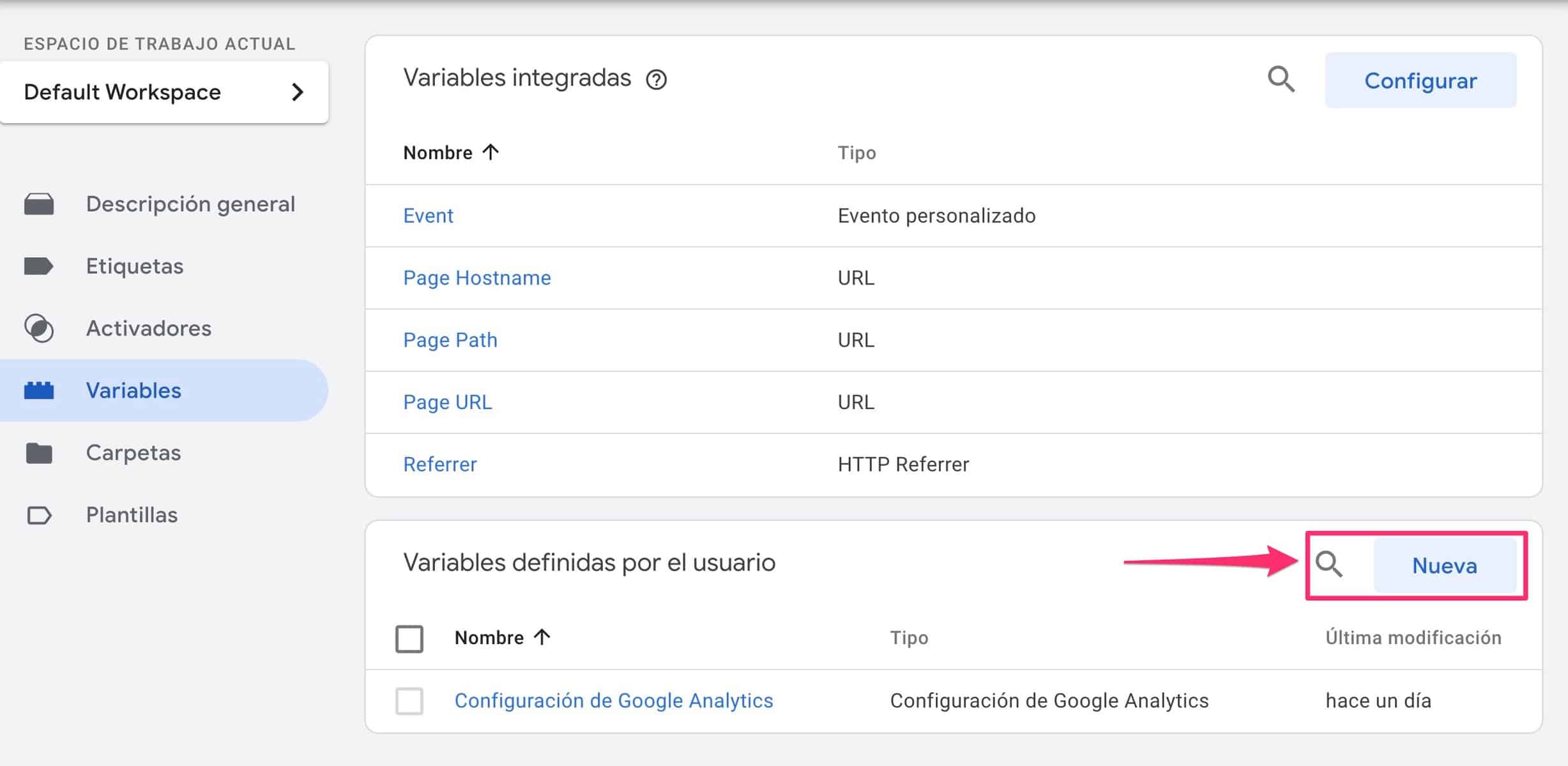Click the Tipo column header of built-in variables
The height and width of the screenshot is (766, 1568).
pyautogui.click(x=856, y=153)
